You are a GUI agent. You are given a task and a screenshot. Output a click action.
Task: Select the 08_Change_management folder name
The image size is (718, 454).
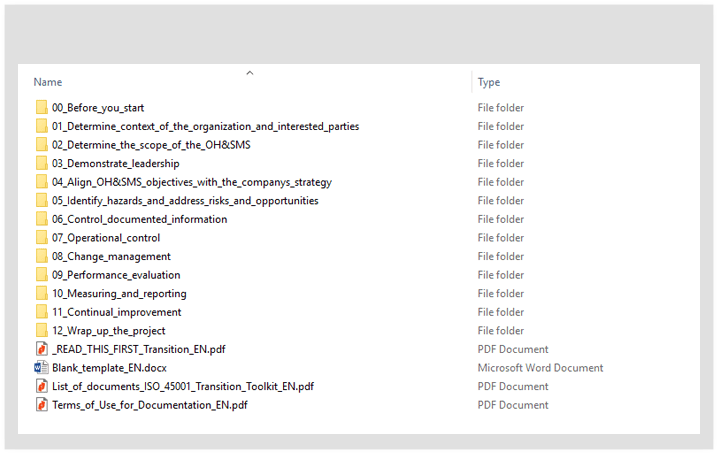(111, 257)
